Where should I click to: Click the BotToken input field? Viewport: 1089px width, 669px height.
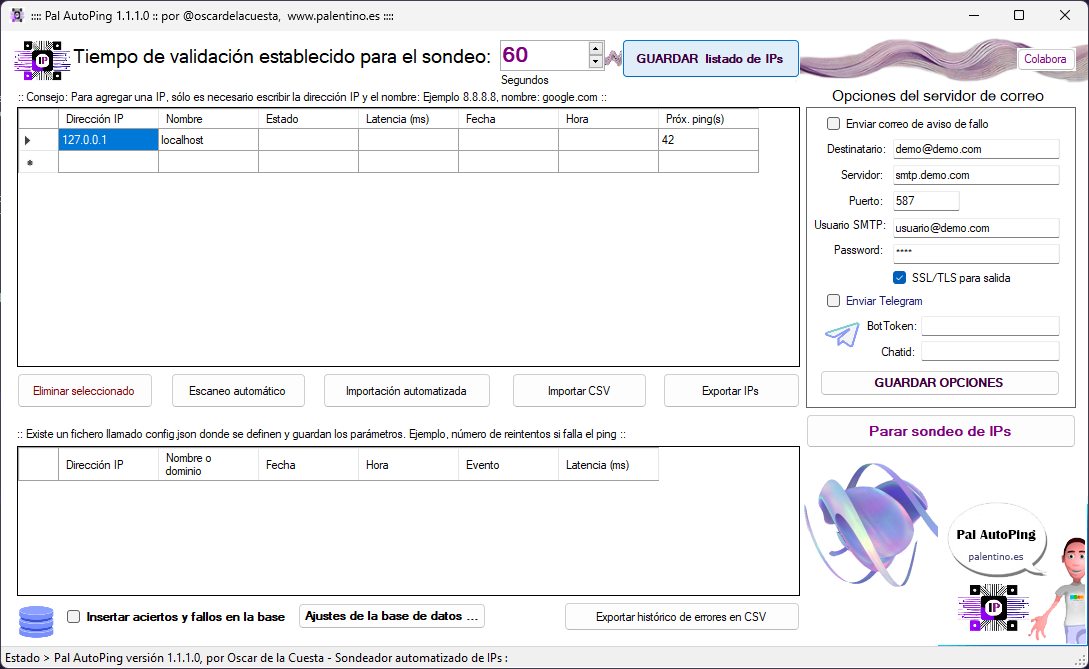989,326
